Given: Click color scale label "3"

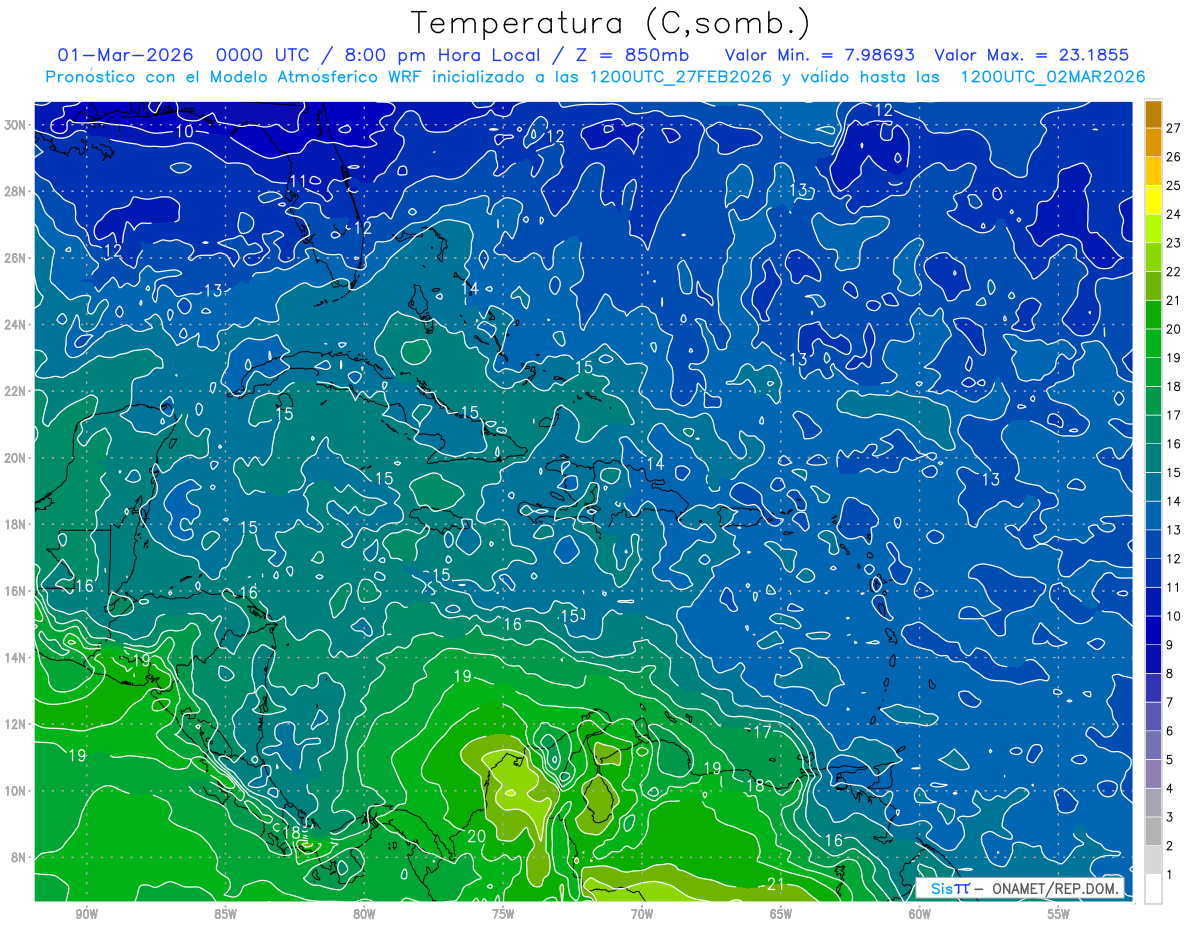Looking at the screenshot, I should click(x=1171, y=817).
